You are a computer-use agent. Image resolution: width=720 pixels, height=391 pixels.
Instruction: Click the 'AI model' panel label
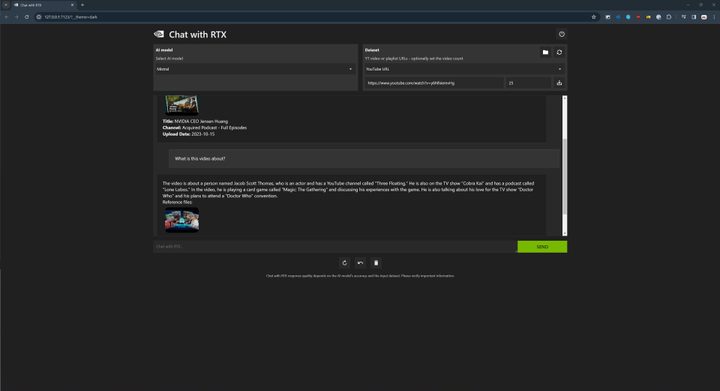(x=164, y=50)
